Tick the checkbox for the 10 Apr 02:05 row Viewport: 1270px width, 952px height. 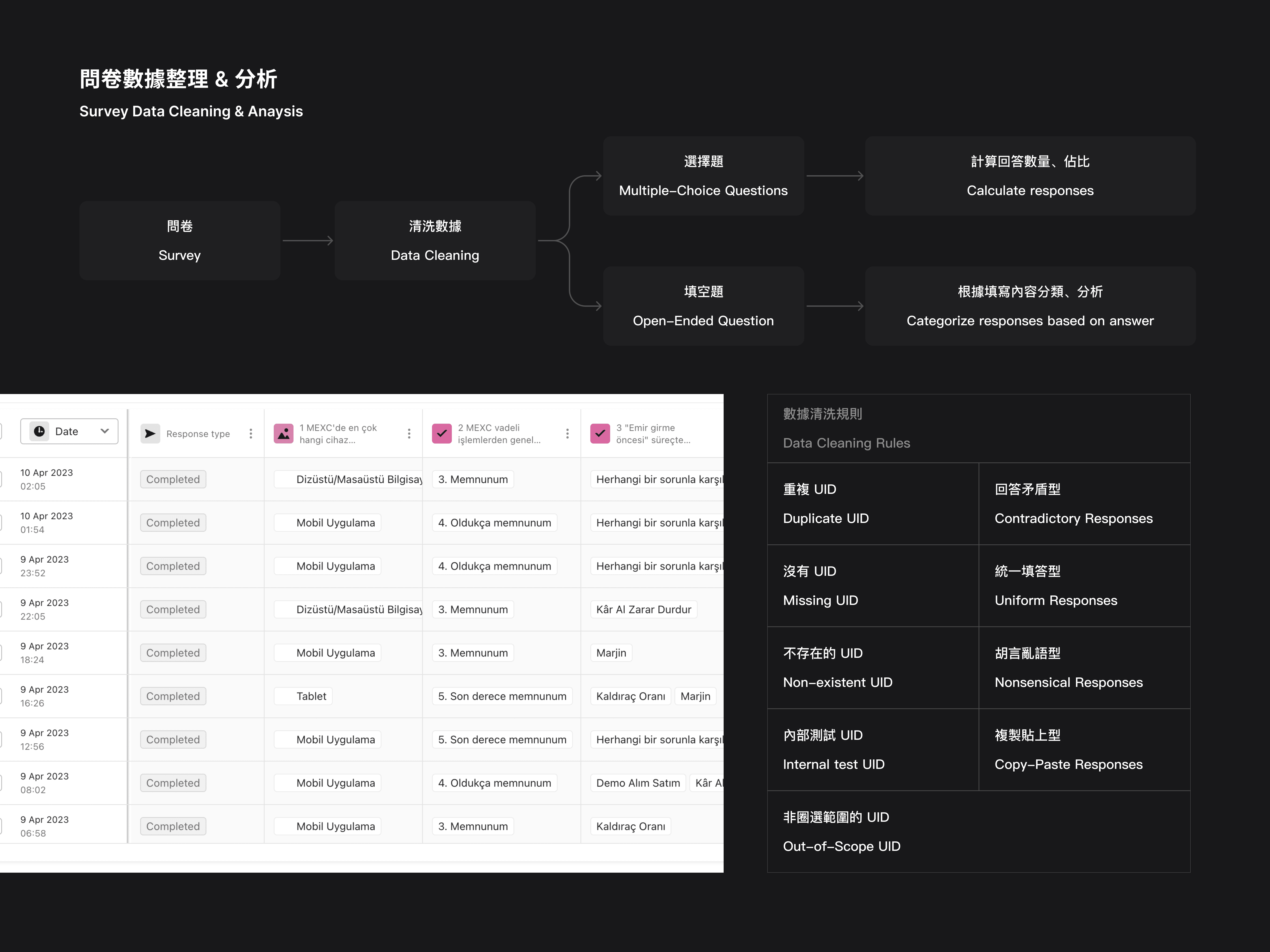click(x=1, y=479)
